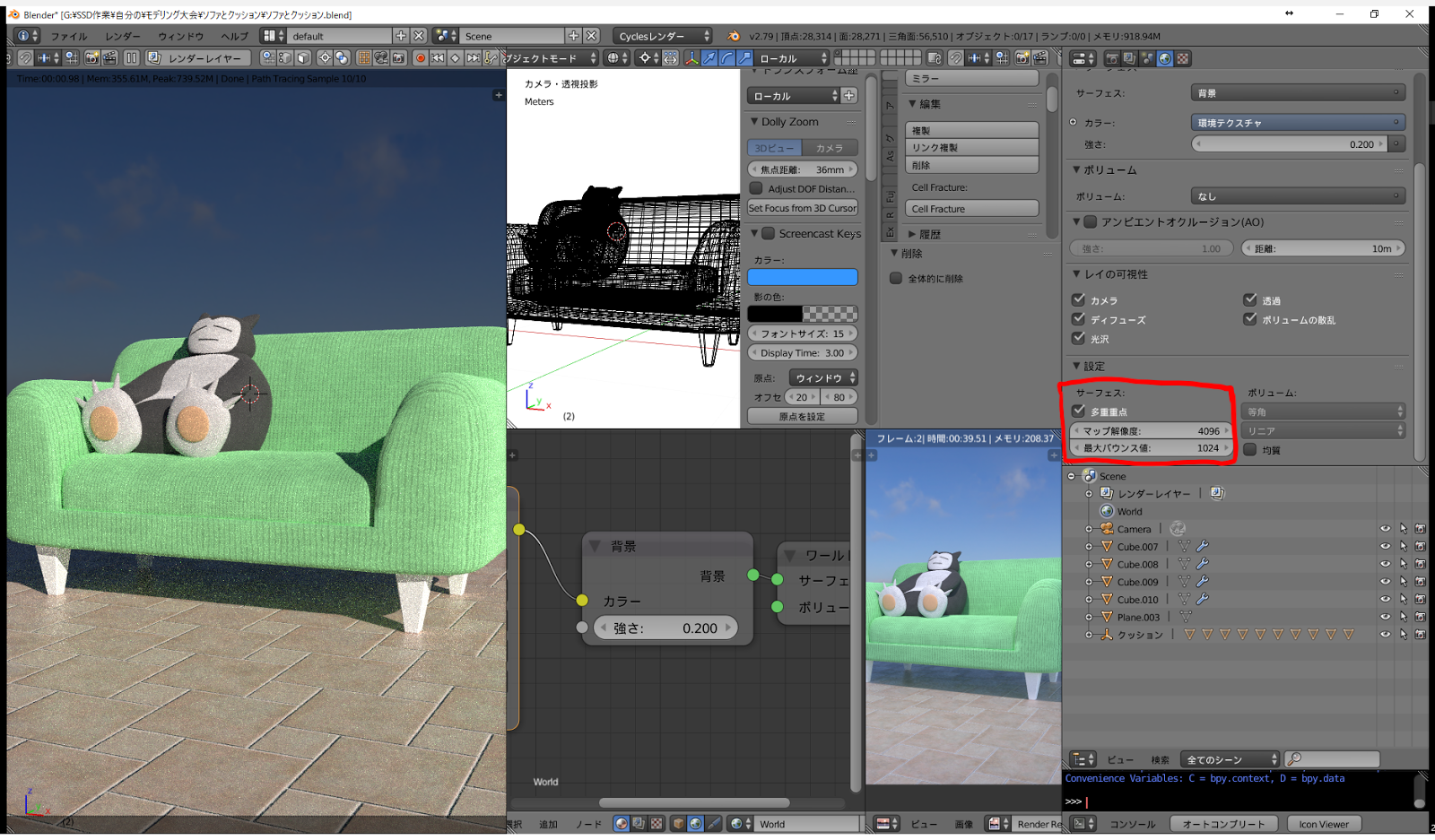Toggle the ディフューズ ray visibility checkbox
This screenshot has width=1435, height=840.
(1079, 319)
